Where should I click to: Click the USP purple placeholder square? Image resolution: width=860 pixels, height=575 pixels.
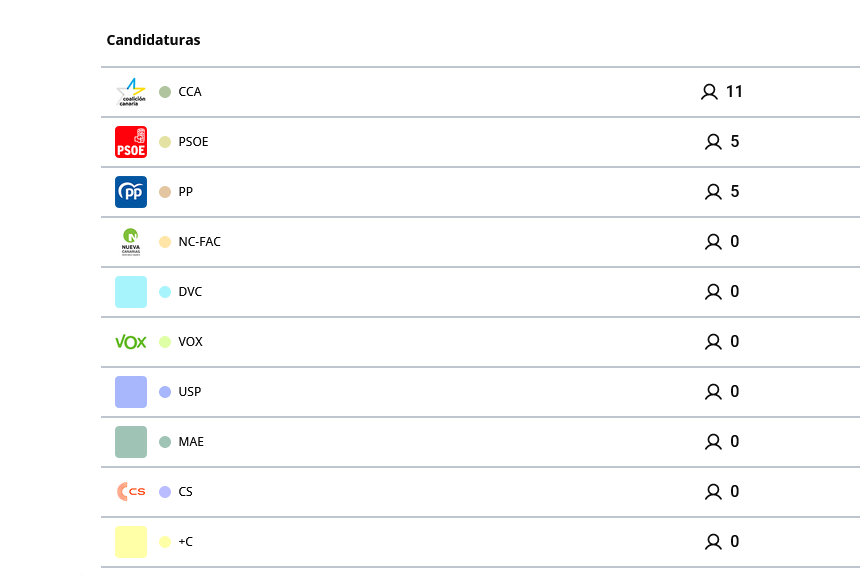tap(131, 392)
